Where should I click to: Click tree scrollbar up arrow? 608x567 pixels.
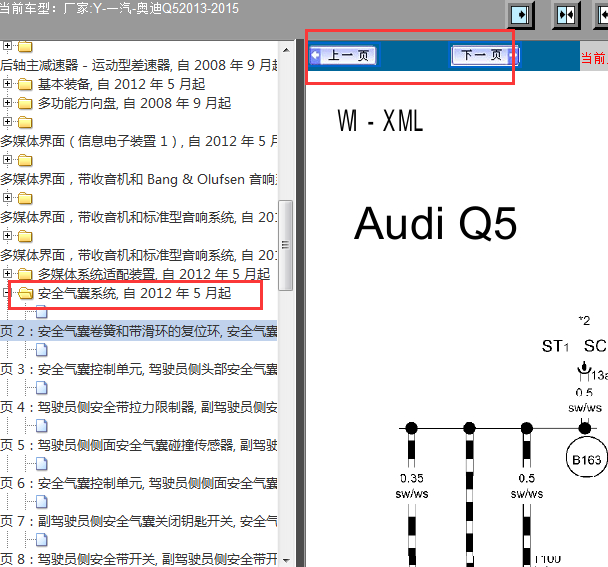click(286, 50)
